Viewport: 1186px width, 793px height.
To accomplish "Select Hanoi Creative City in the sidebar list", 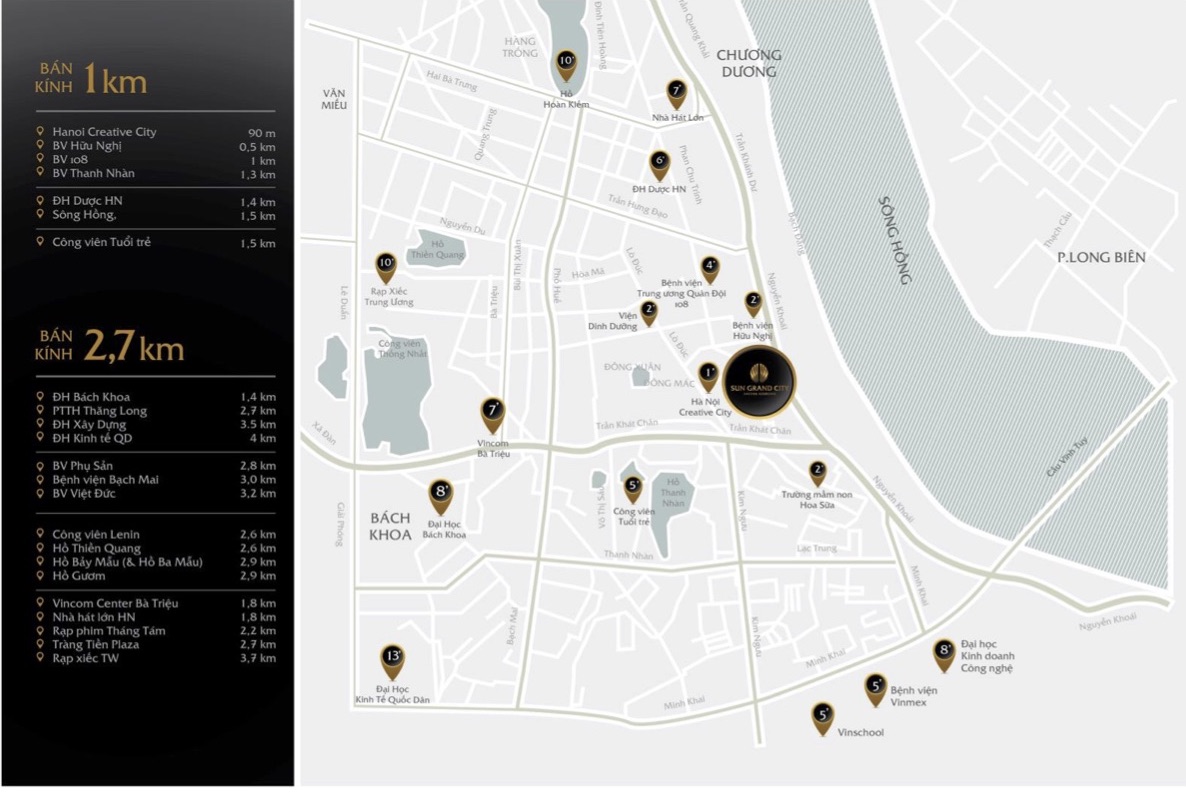I will coord(104,132).
